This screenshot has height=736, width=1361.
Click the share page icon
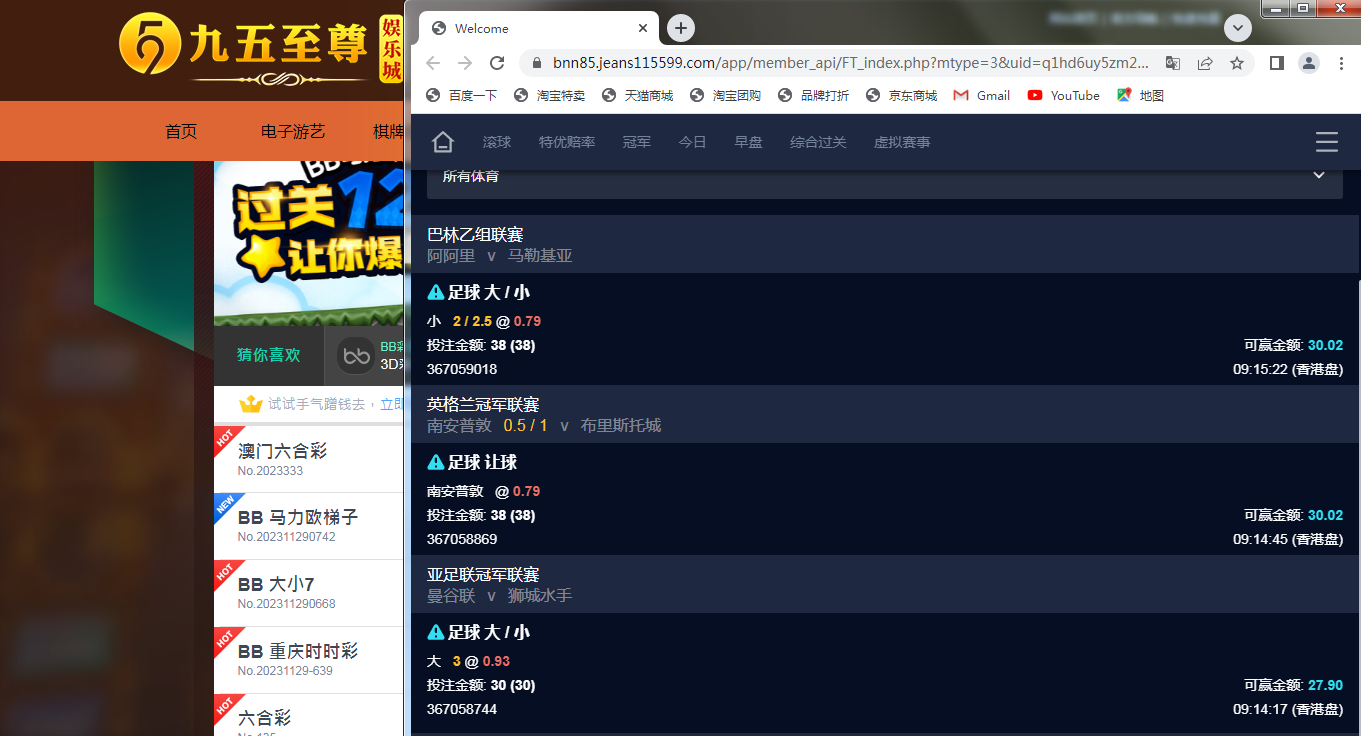click(1205, 63)
